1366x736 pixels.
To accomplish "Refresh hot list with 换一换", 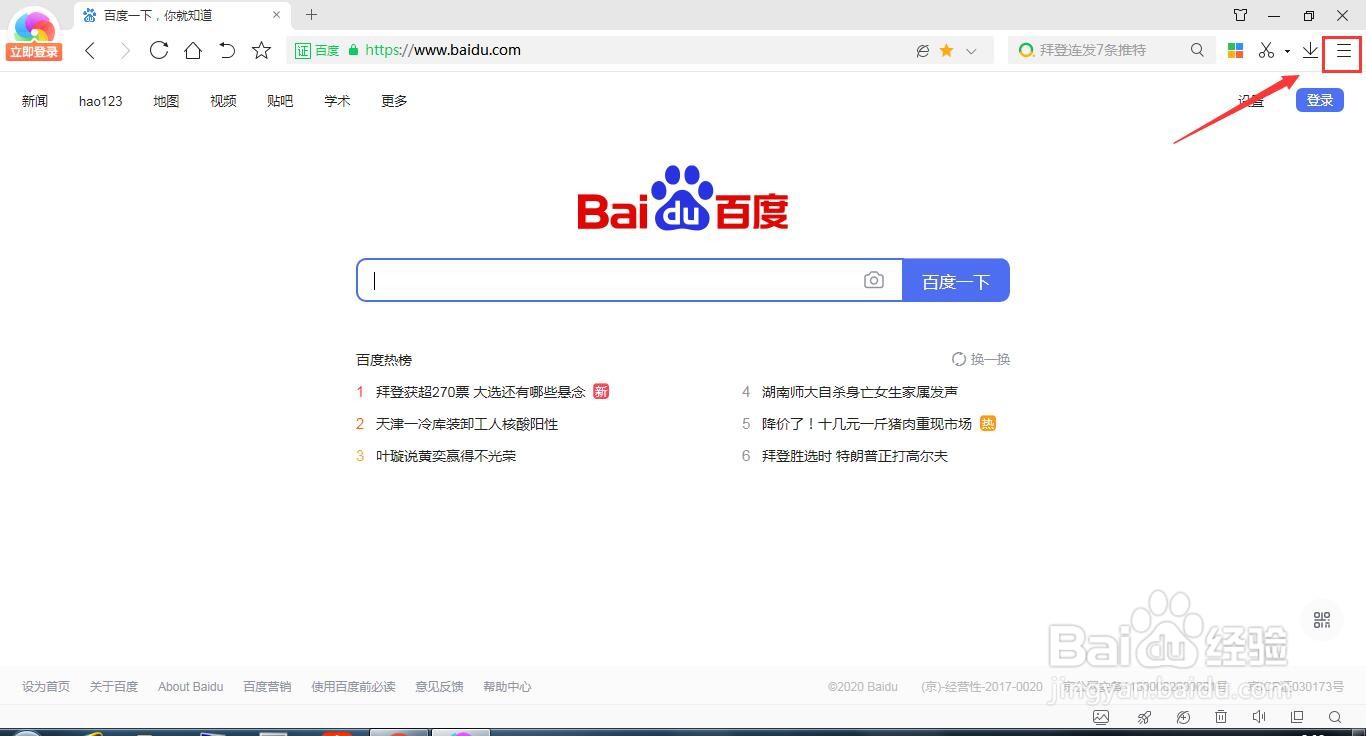I will point(981,359).
